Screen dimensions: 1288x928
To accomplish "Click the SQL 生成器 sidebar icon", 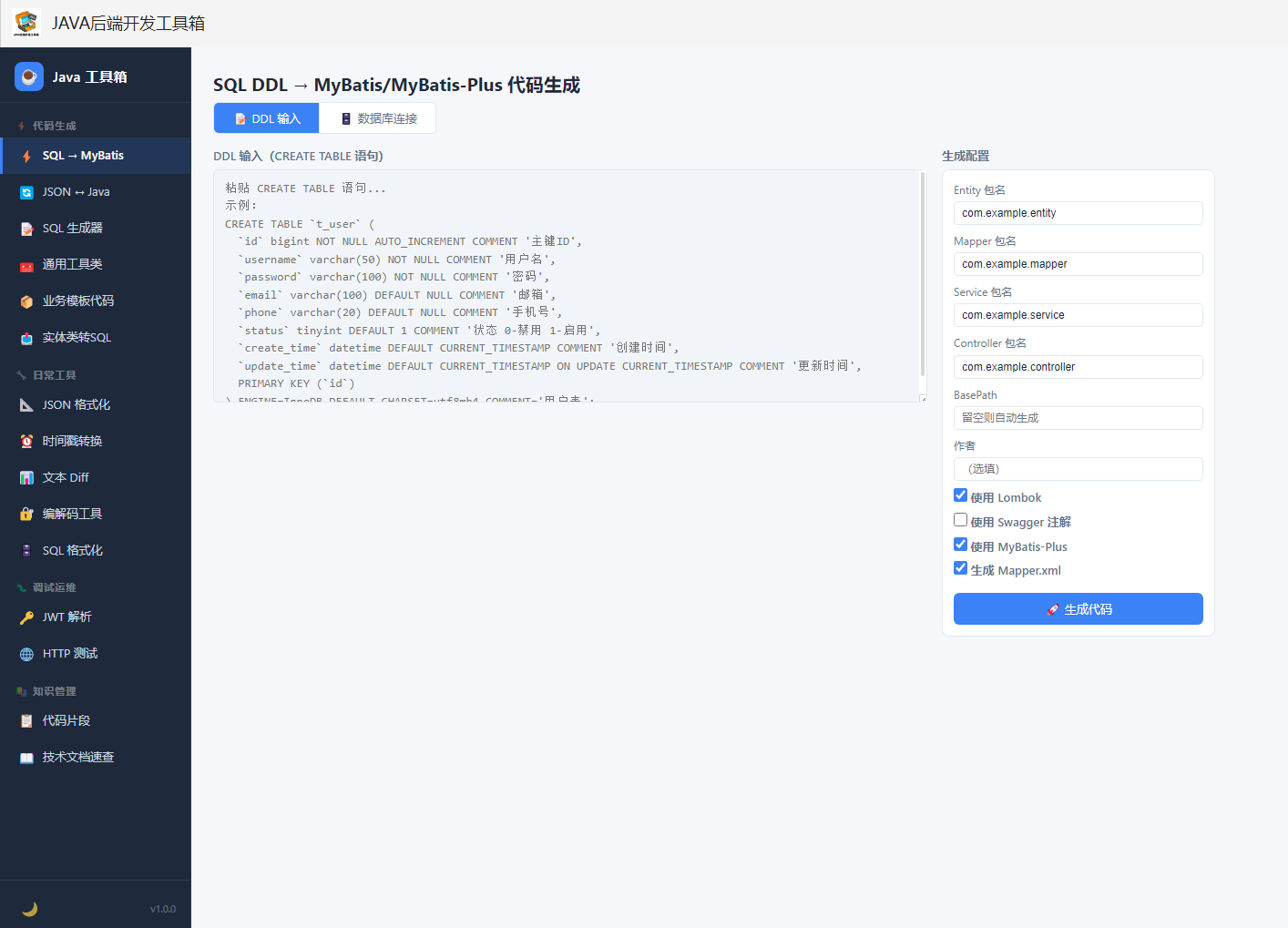I will click(26, 229).
